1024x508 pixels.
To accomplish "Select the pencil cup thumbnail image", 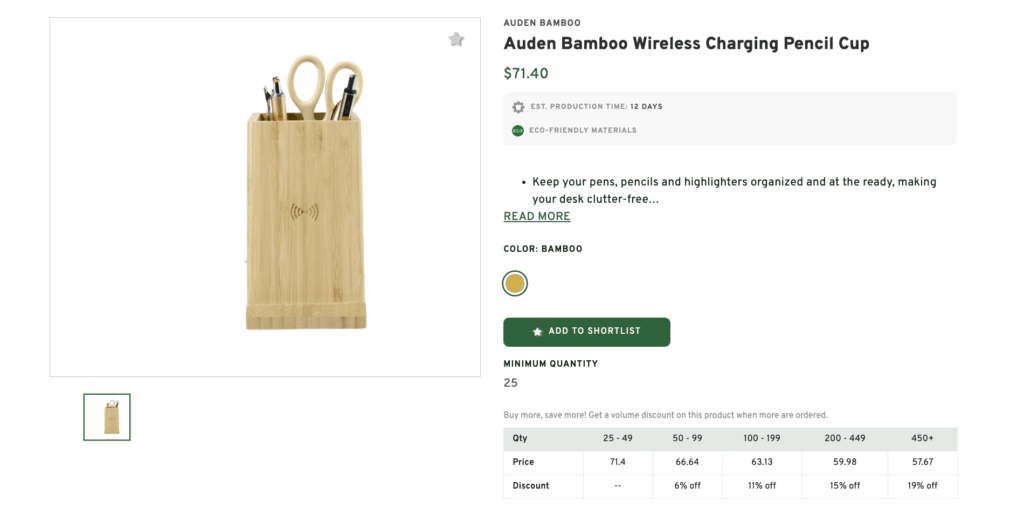I will (x=107, y=417).
